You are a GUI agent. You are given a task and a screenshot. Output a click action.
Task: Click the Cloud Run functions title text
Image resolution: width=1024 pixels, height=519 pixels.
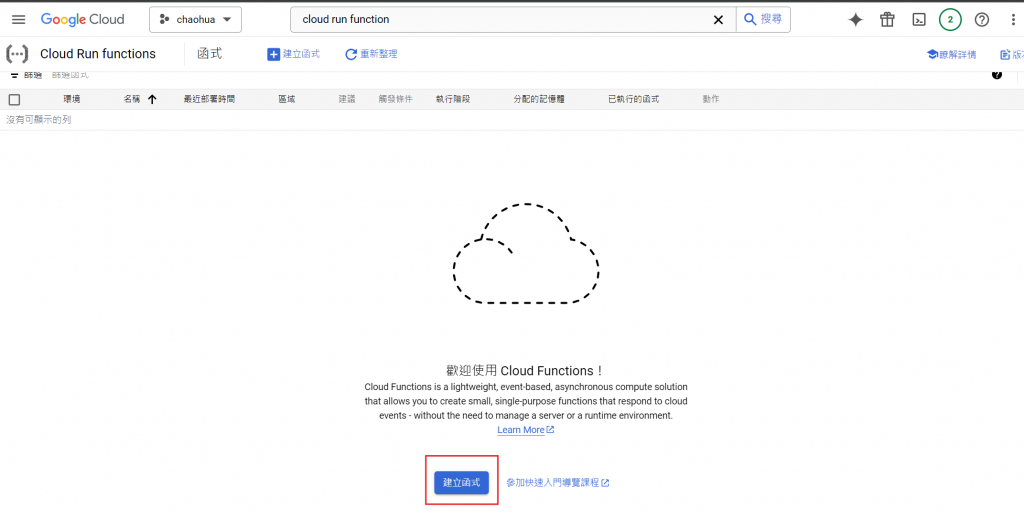[x=98, y=54]
